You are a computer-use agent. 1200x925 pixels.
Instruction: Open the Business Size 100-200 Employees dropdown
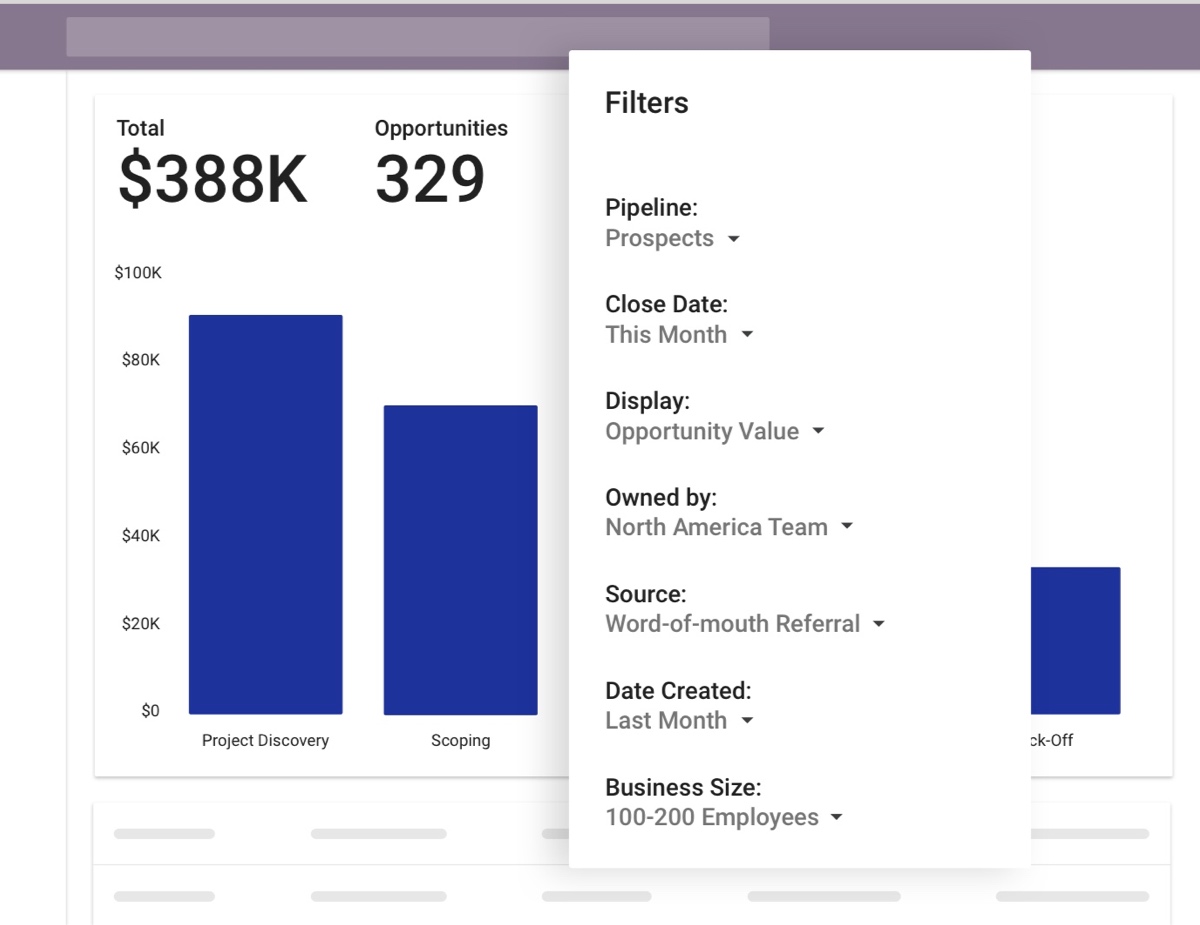pos(724,818)
